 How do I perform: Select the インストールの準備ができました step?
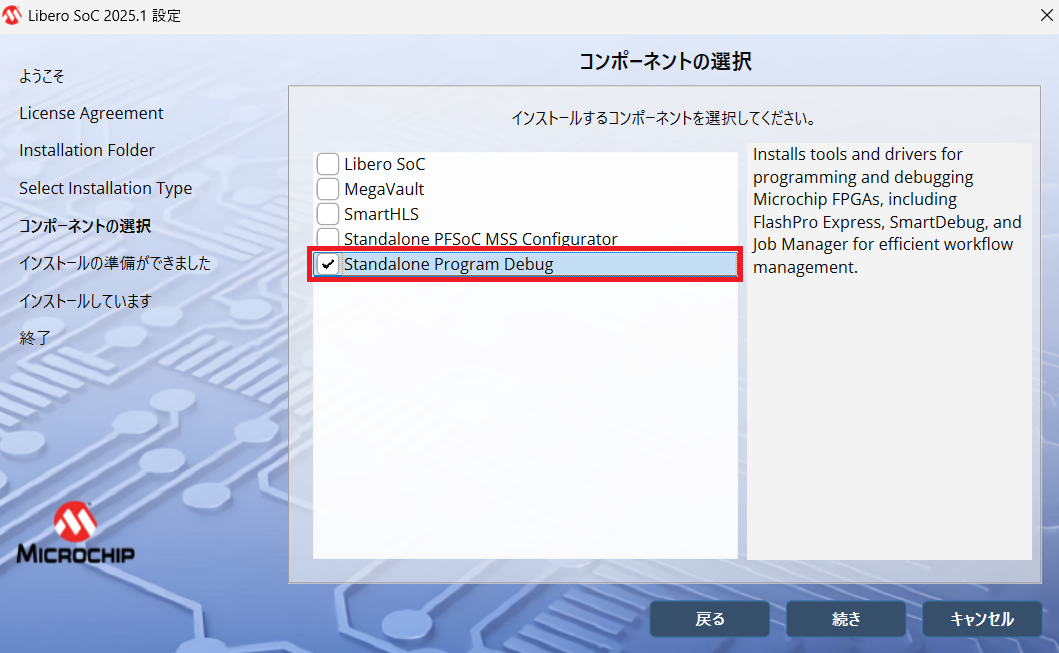(115, 263)
